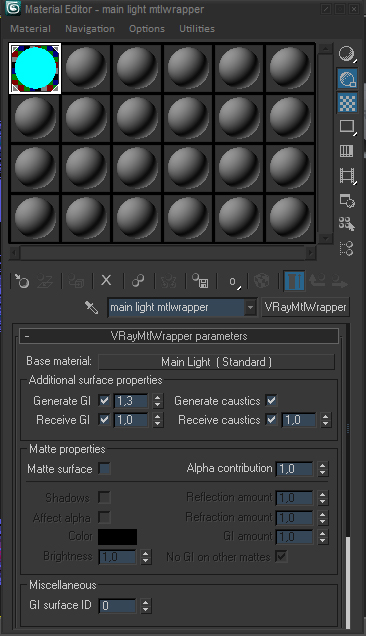Click the sample slots horizontal scrollbar left arrow
The image size is (366, 636).
coord(15,253)
